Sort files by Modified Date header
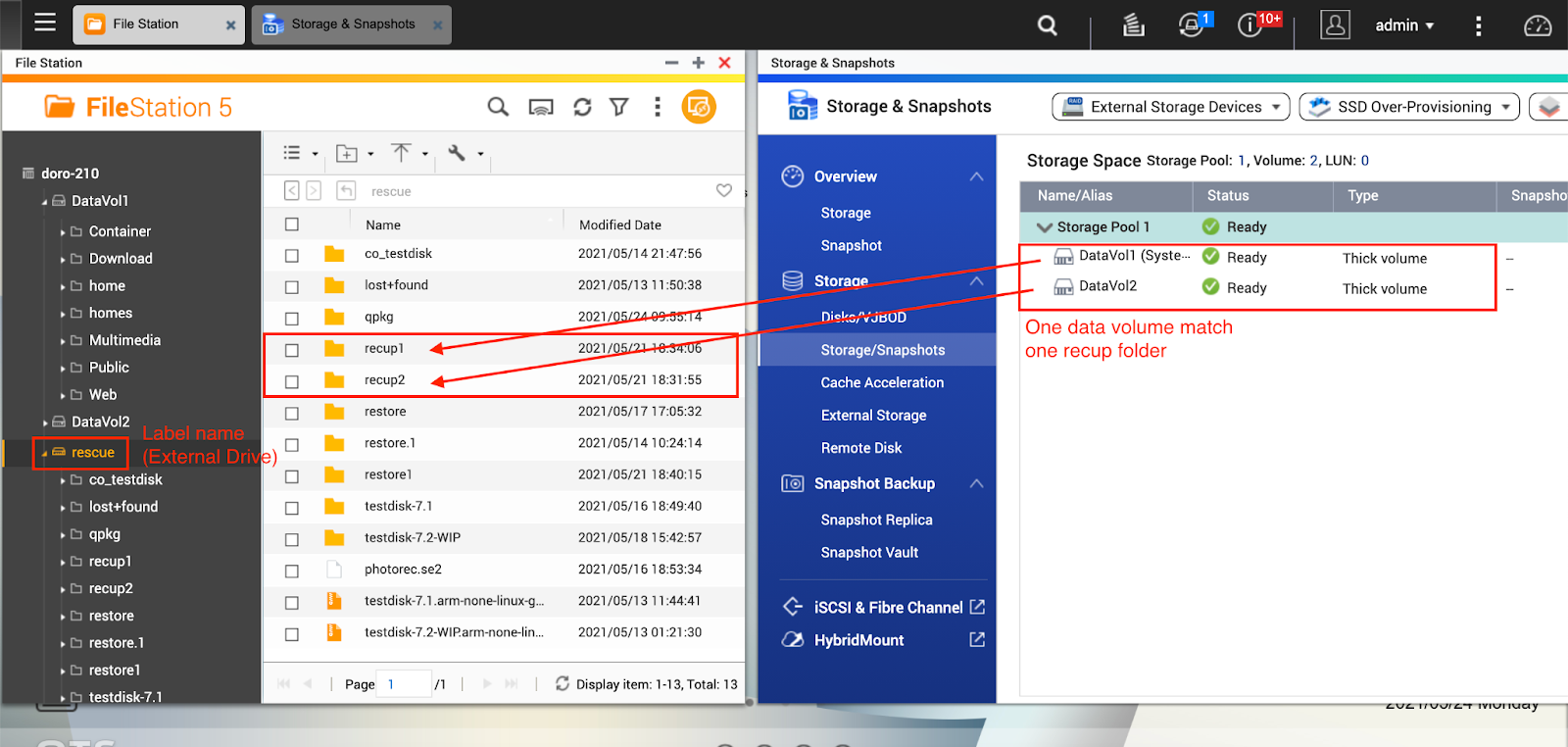1568x747 pixels. 619,224
